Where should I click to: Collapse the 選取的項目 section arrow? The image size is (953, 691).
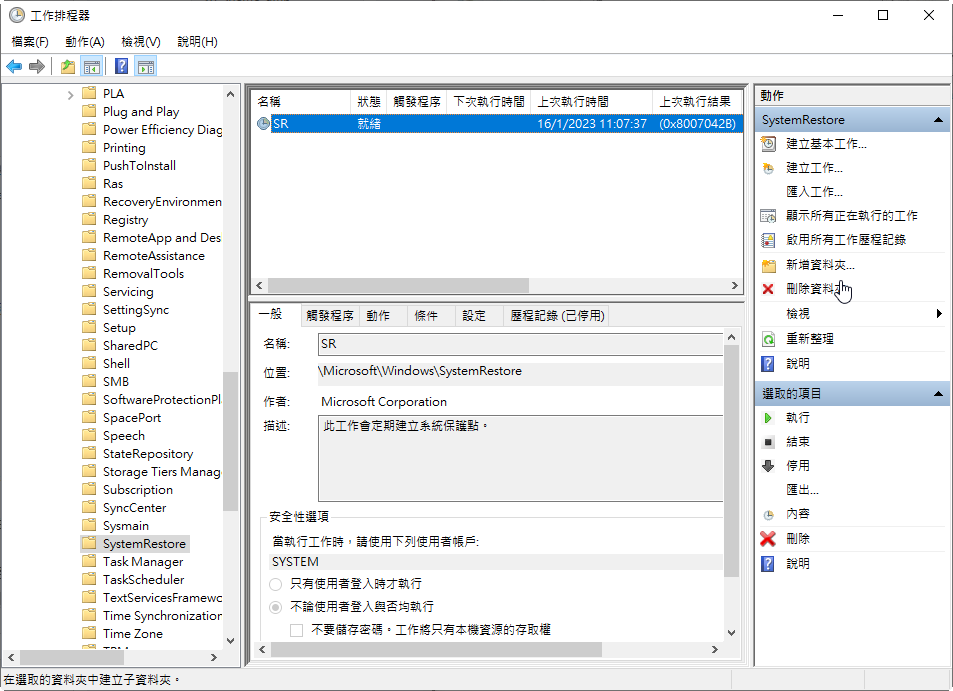[938, 394]
